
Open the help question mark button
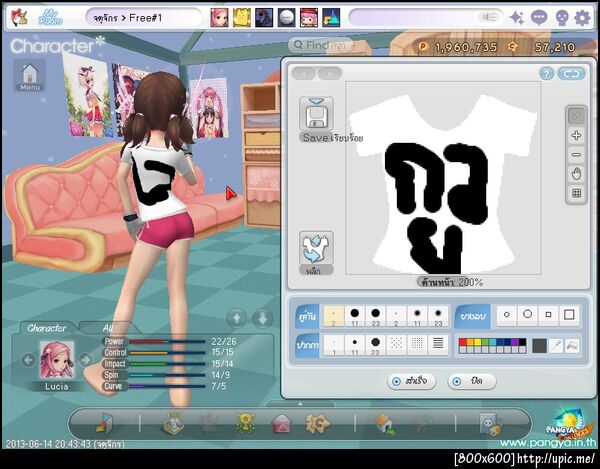[x=546, y=74]
